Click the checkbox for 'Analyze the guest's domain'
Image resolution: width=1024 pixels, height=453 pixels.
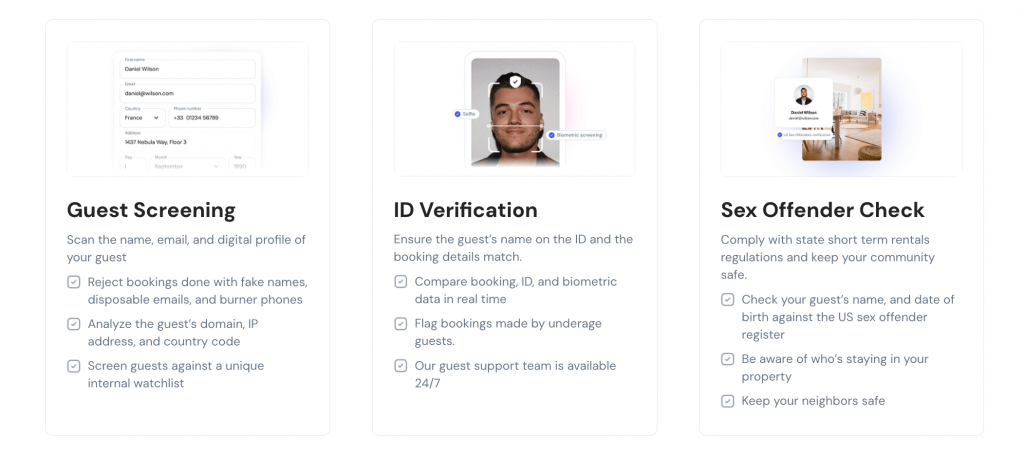point(73,324)
